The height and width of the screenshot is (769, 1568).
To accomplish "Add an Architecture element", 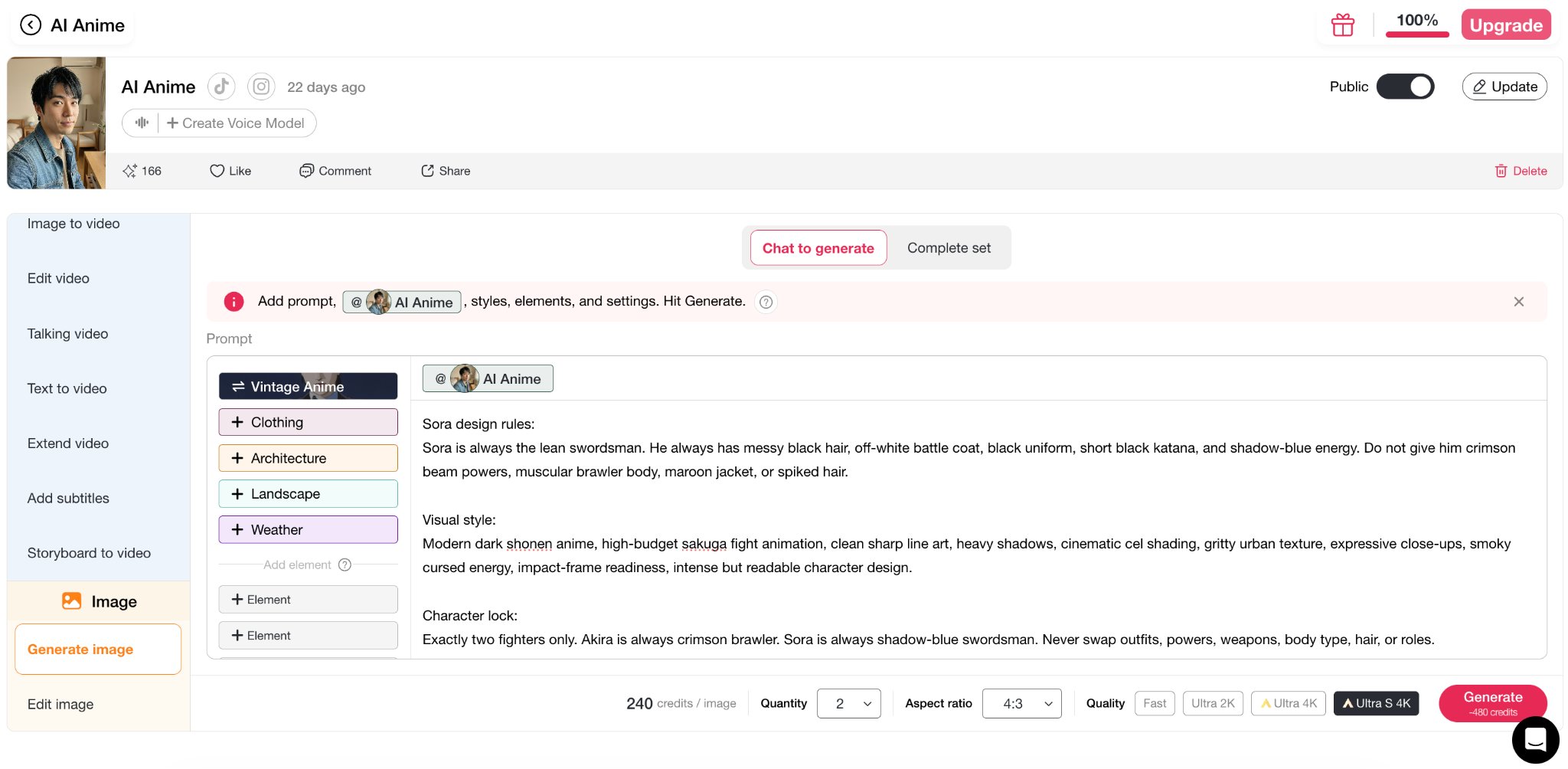I will pos(308,458).
